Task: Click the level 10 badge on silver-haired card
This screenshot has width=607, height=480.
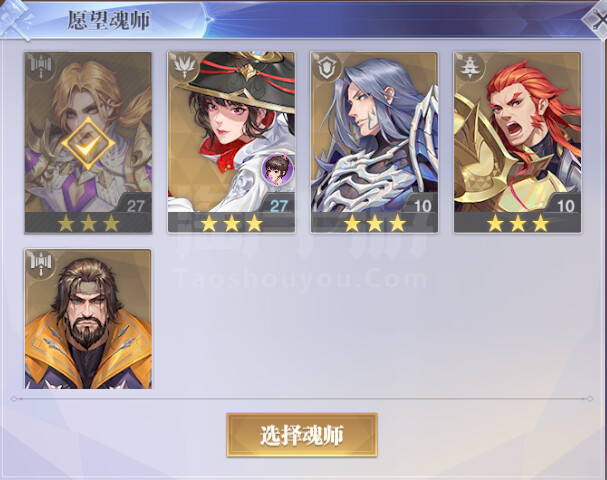Action: tap(422, 205)
